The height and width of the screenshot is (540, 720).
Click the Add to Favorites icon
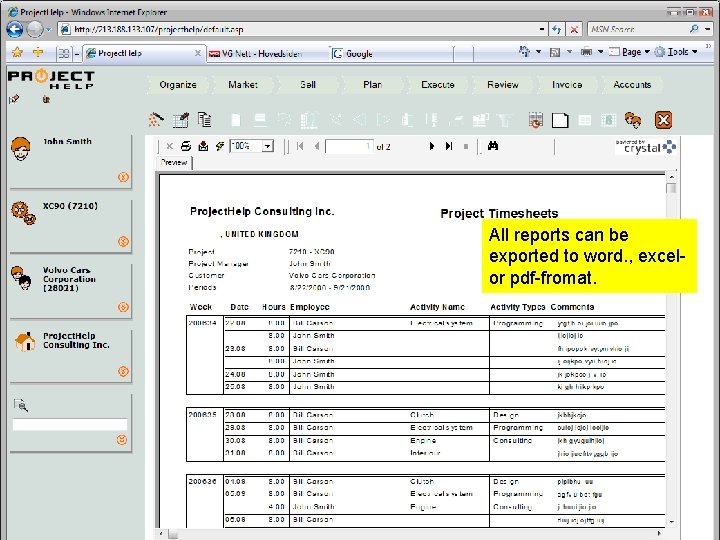[38, 52]
